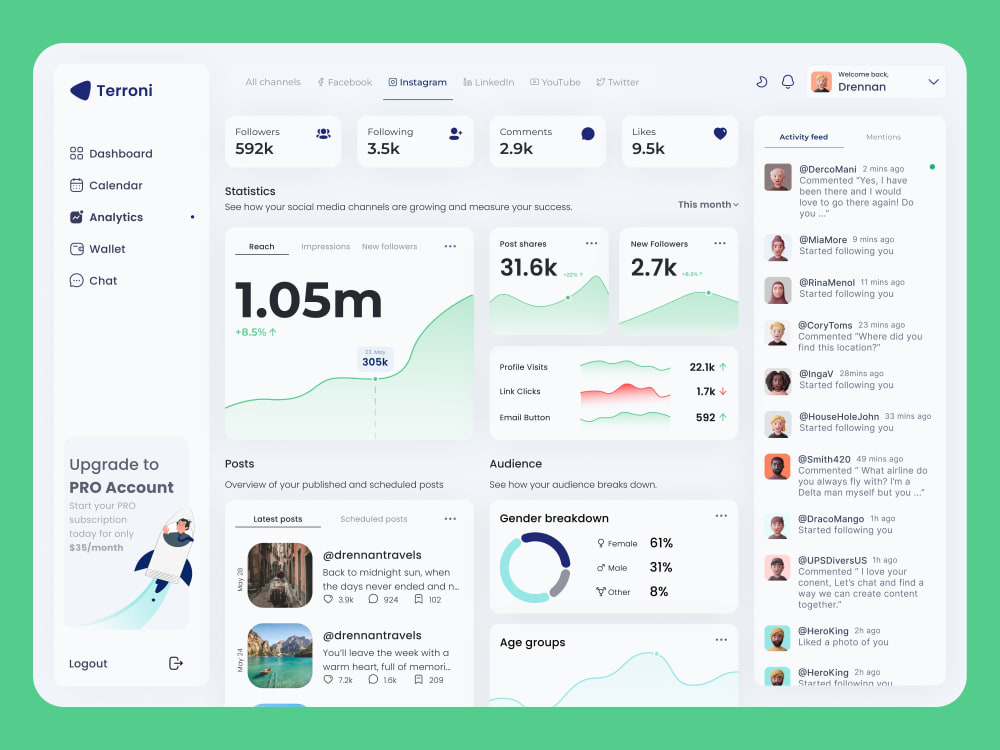Click the Post shares chart point
The image size is (1000, 750).
point(568,297)
